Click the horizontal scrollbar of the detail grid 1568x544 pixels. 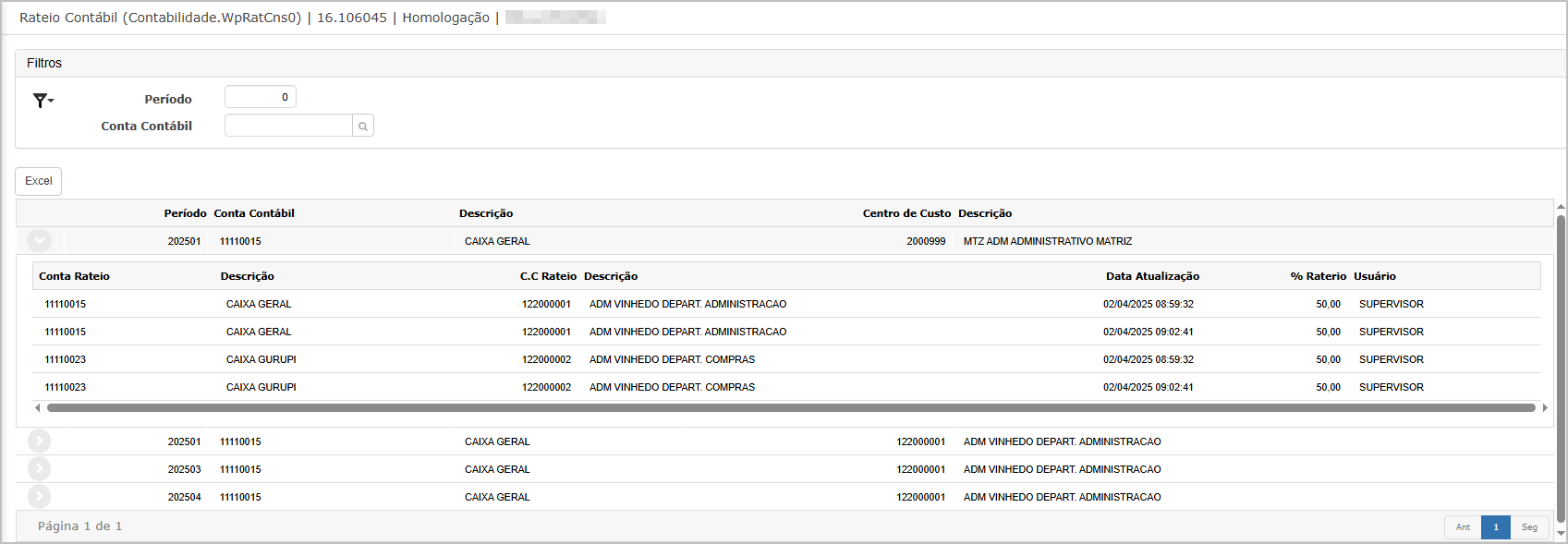pyautogui.click(x=791, y=407)
